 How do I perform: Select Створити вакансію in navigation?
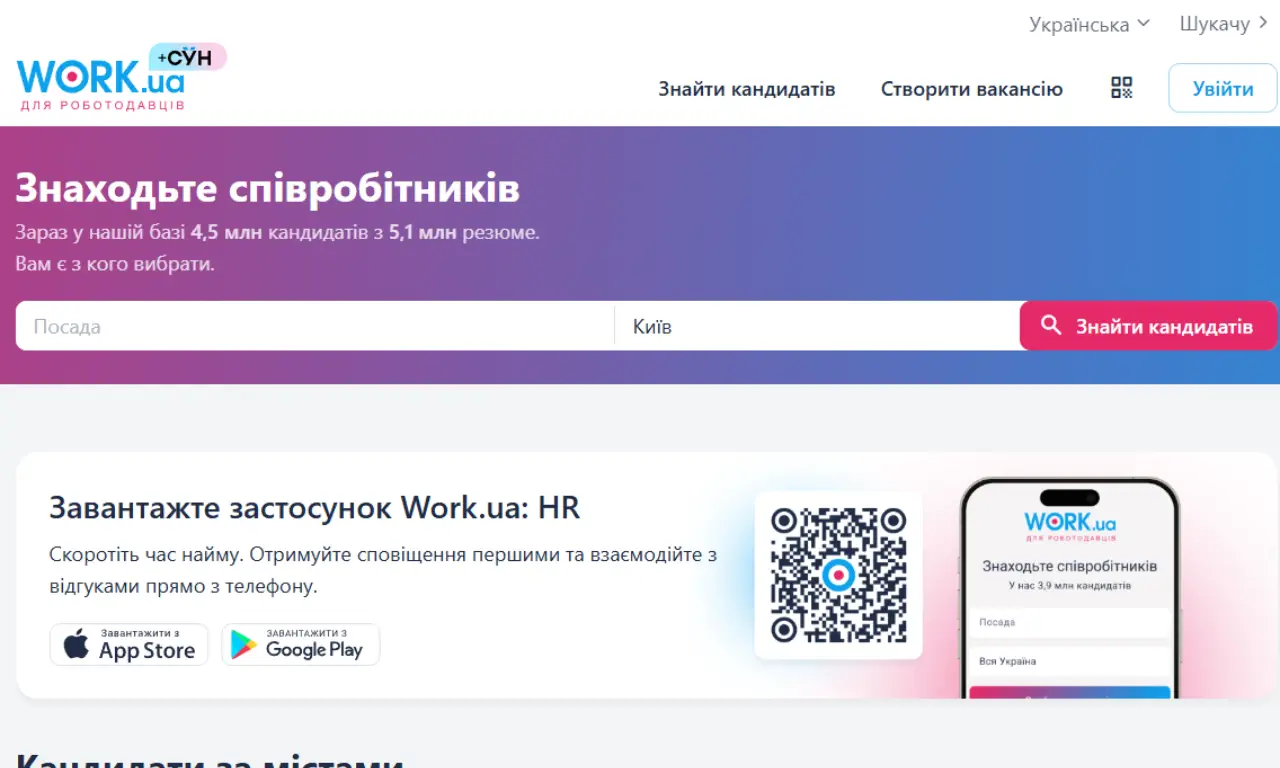(x=971, y=88)
